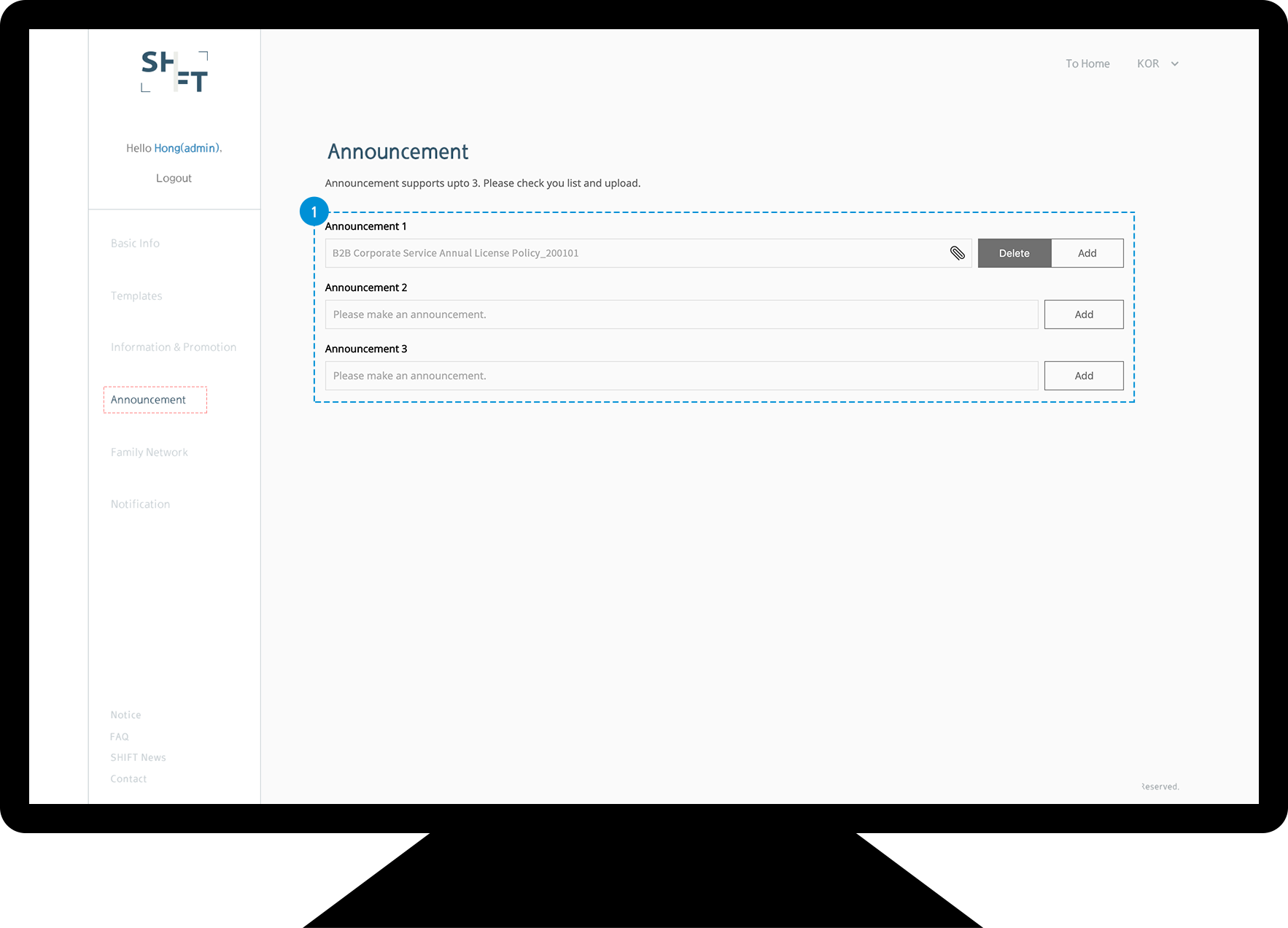Click Add button for Announcement 2
The image size is (1288, 928).
click(x=1084, y=314)
